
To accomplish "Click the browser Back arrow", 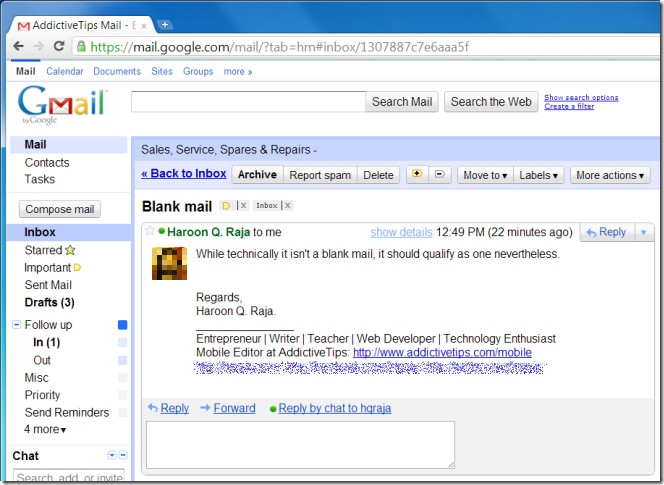I will pyautogui.click(x=18, y=46).
